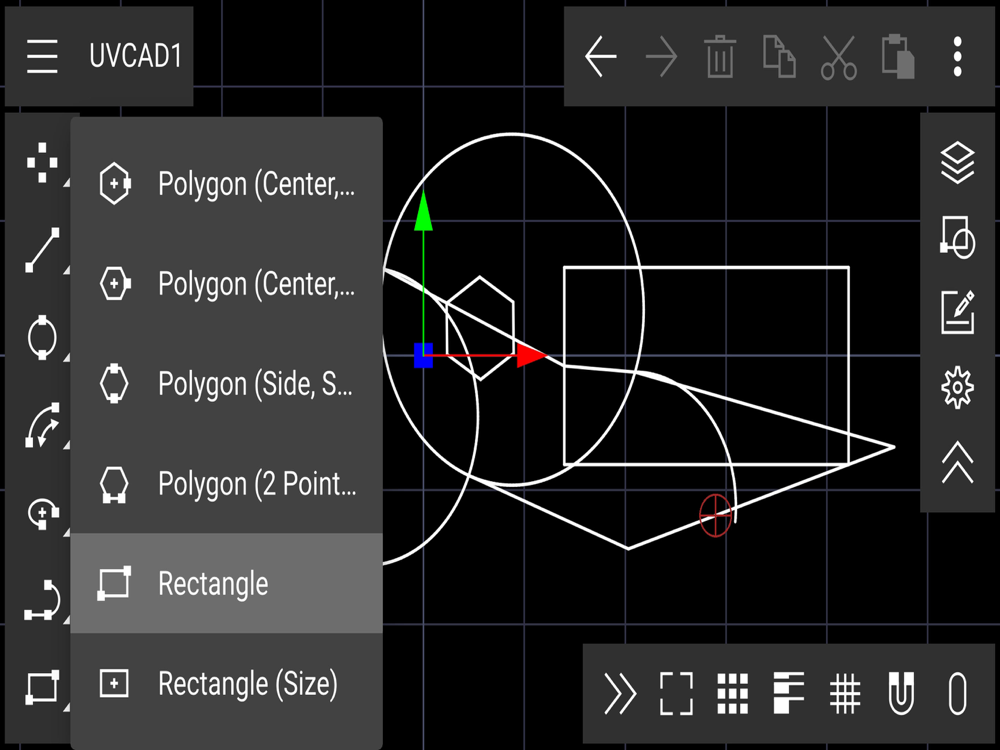Open the blocks shapes icon
The width and height of the screenshot is (1000, 750).
point(957,237)
